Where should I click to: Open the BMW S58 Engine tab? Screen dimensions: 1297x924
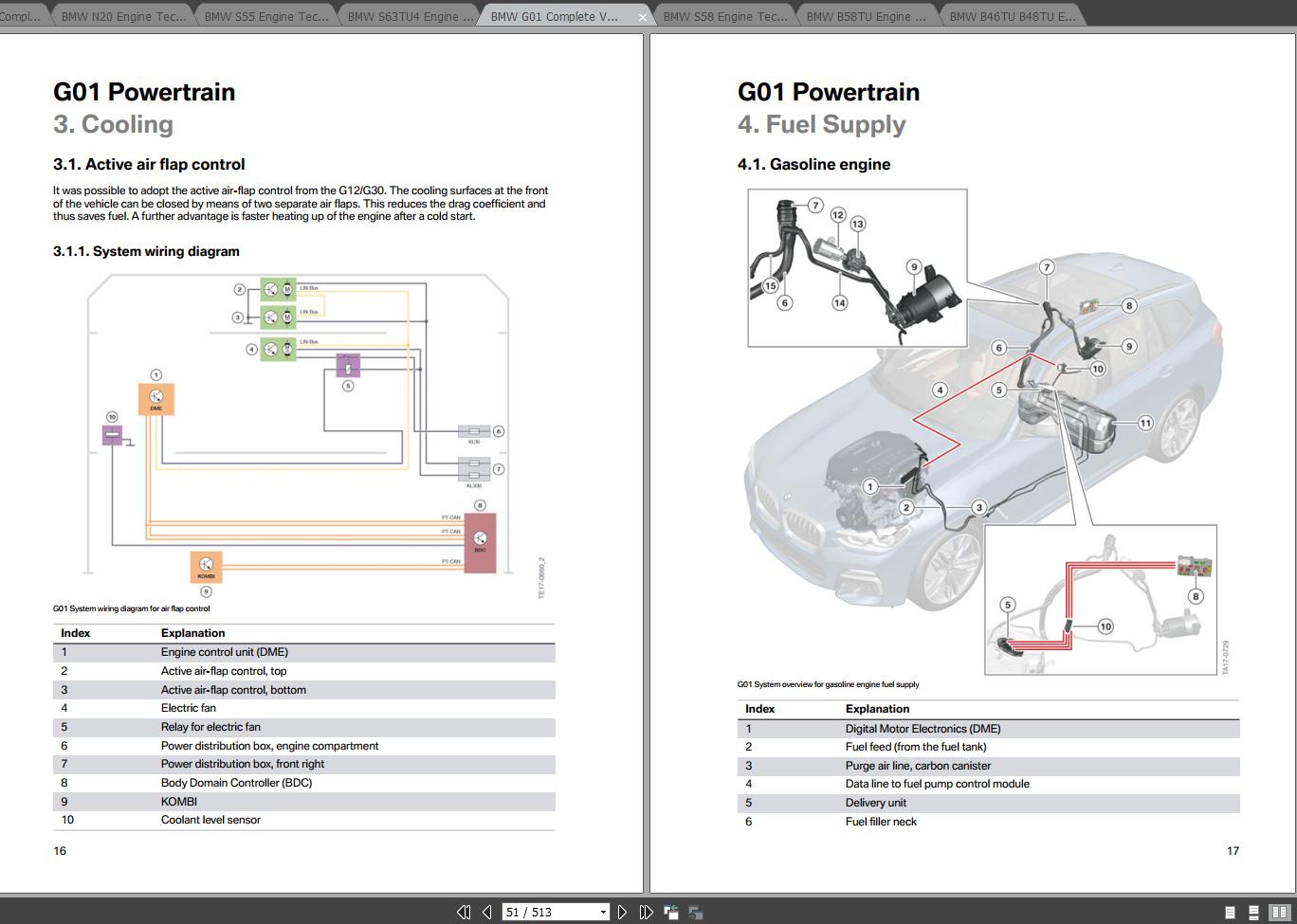pos(725,15)
